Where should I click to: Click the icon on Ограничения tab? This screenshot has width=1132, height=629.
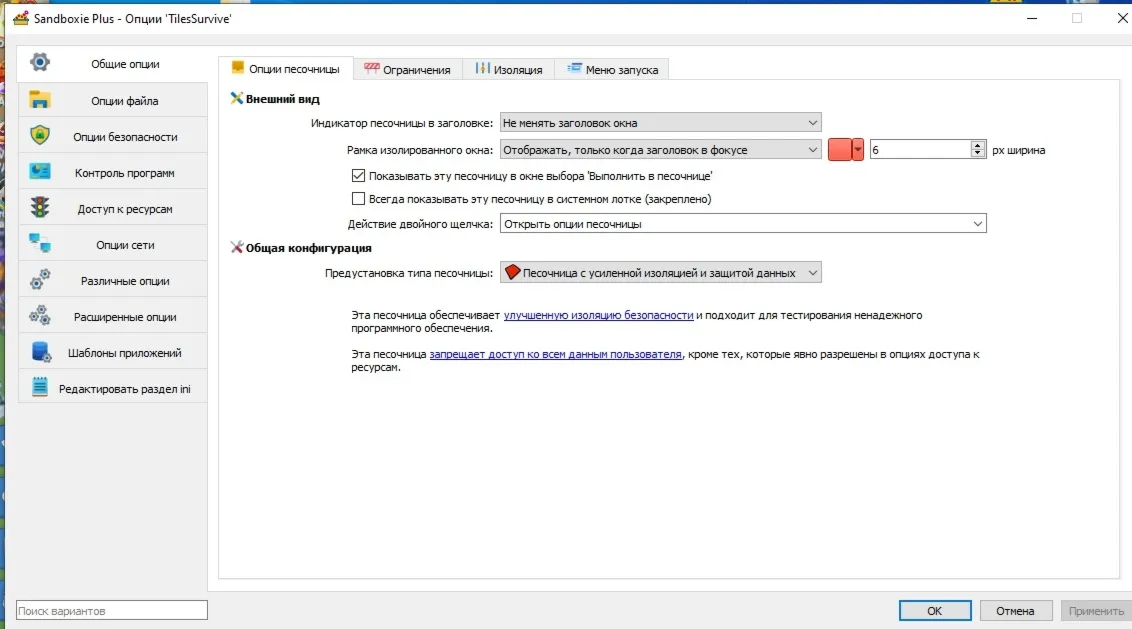[x=372, y=68]
